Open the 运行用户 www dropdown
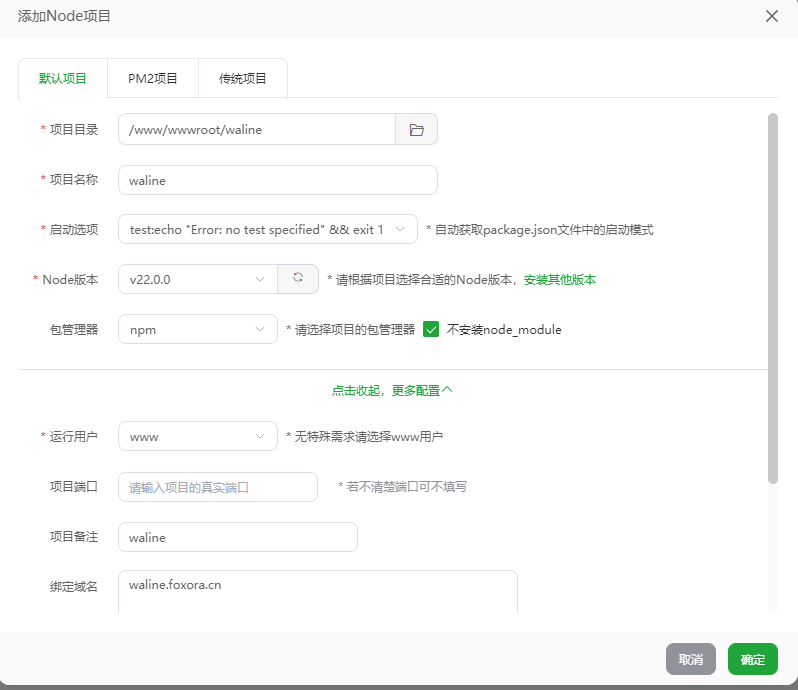 197,437
